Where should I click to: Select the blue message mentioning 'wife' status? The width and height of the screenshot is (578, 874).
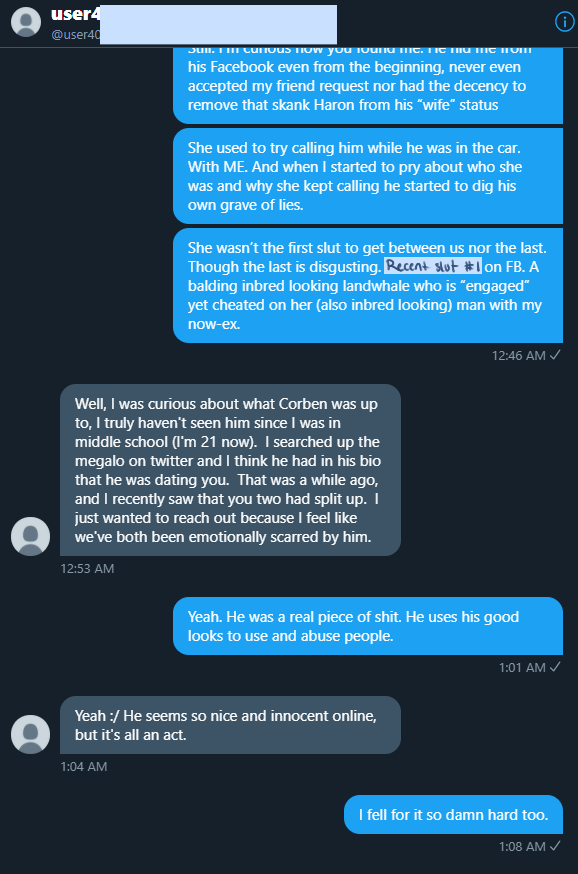pyautogui.click(x=368, y=85)
